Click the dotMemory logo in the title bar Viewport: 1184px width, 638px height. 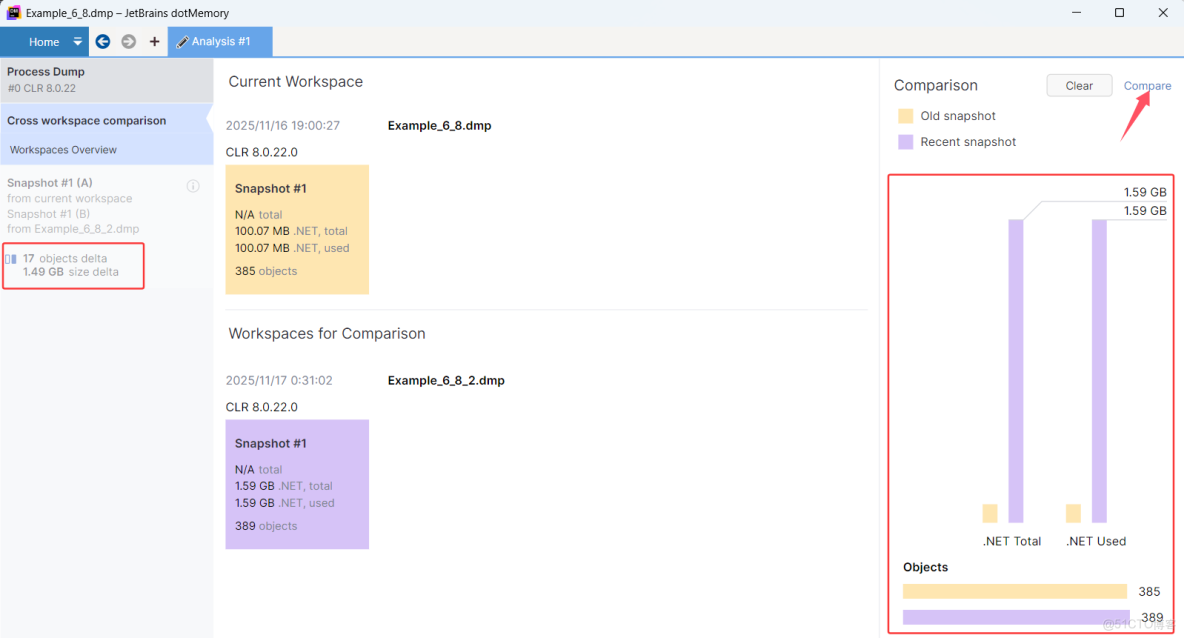13,12
